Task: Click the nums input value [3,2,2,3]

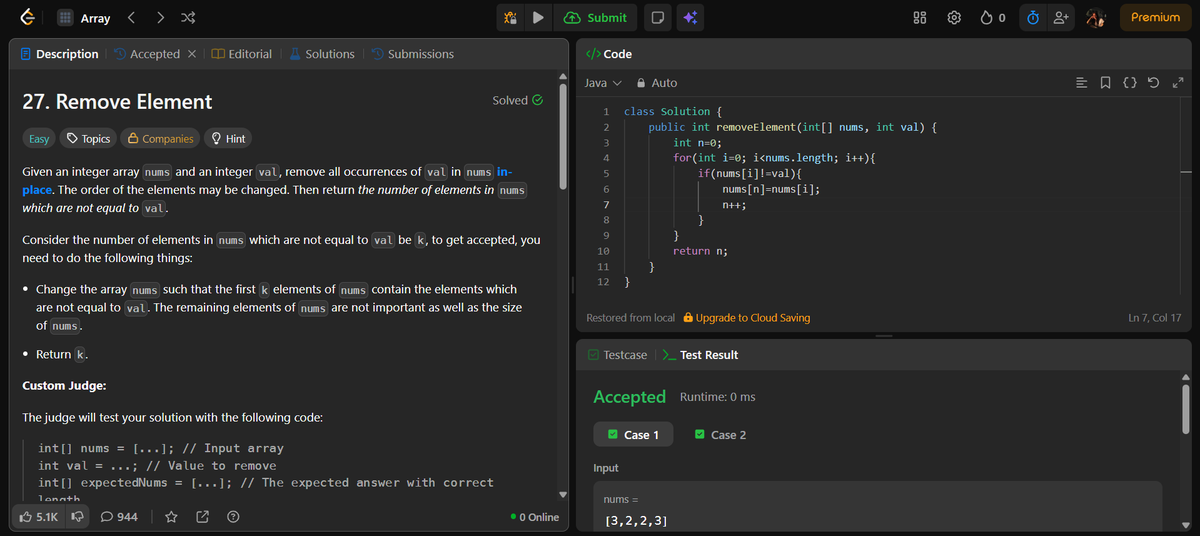Action: click(637, 521)
